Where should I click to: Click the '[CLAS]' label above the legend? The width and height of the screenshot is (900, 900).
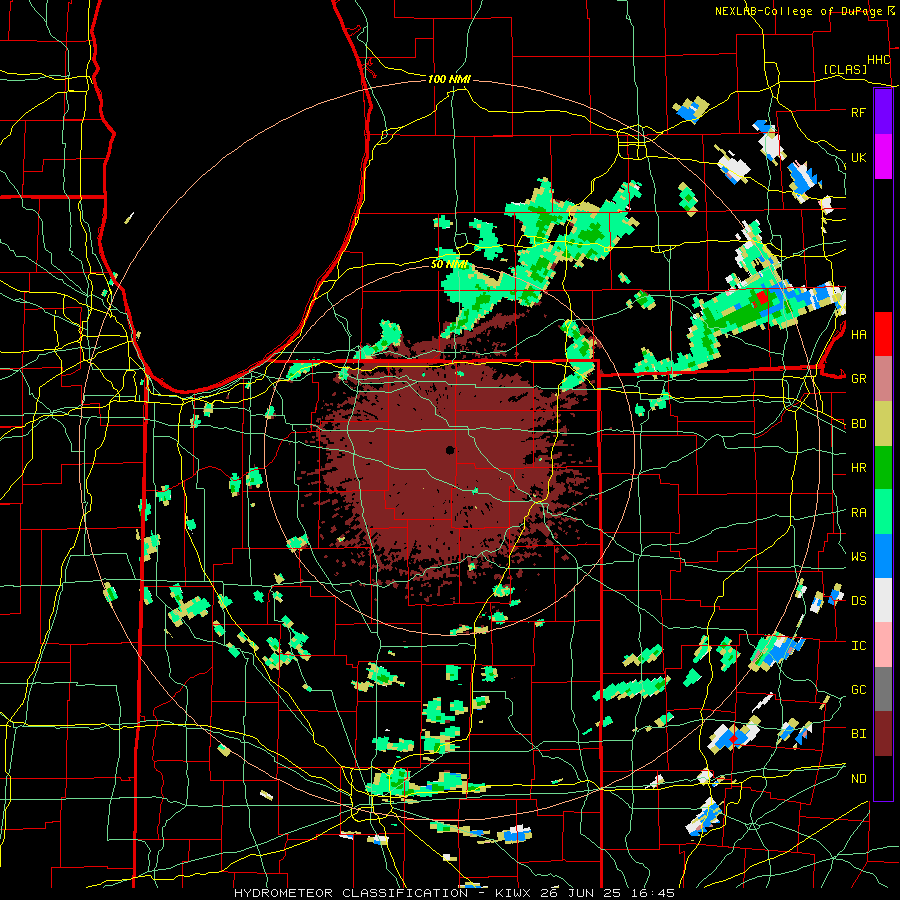point(845,69)
